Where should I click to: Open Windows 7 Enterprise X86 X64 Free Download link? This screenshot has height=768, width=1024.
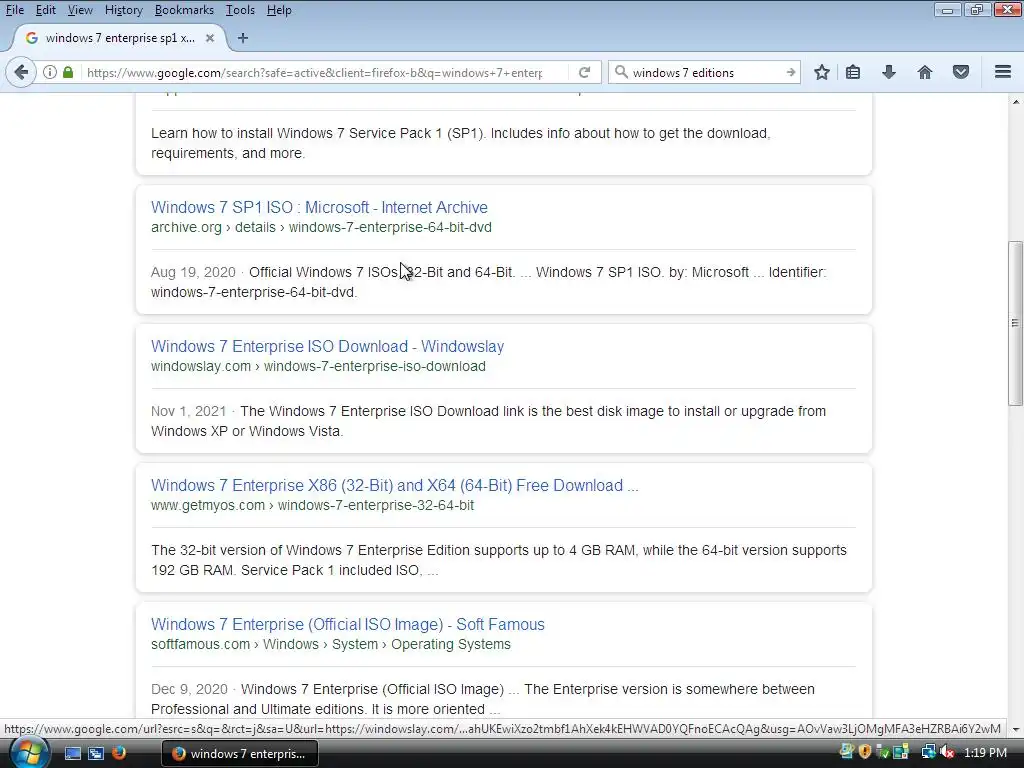pos(394,485)
